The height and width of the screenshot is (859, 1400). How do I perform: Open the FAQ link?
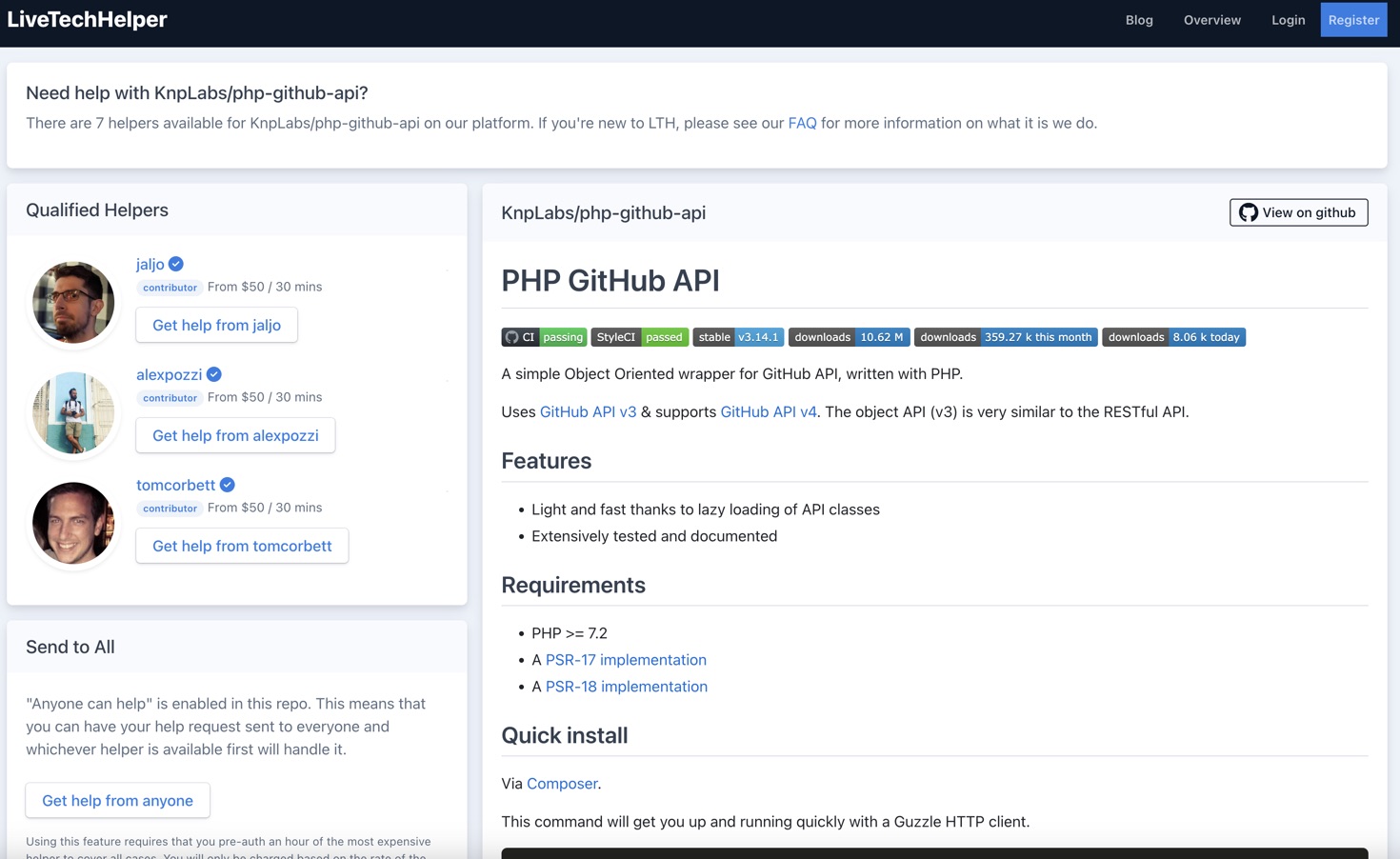tap(802, 123)
